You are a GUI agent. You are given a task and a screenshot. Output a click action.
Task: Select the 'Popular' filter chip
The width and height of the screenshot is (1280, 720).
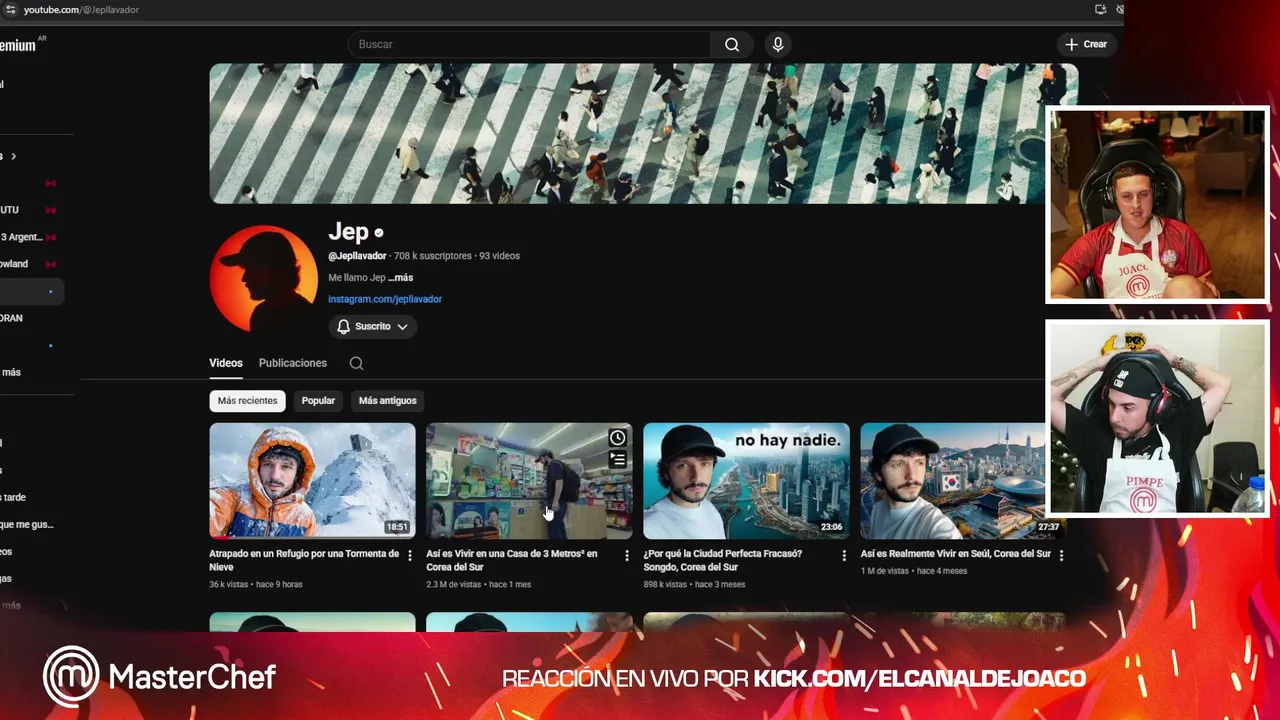point(318,401)
